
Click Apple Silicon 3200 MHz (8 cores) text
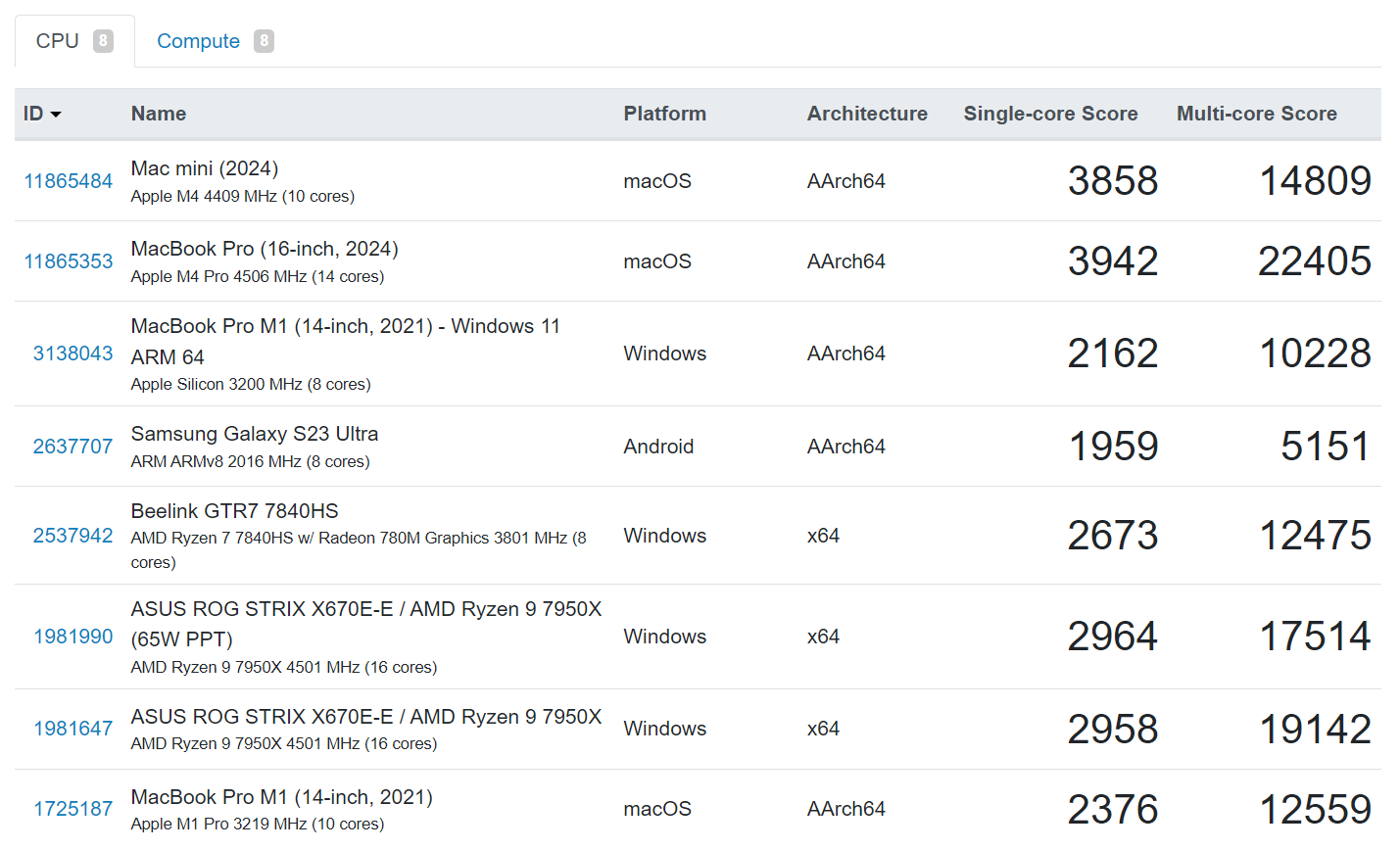click(251, 384)
